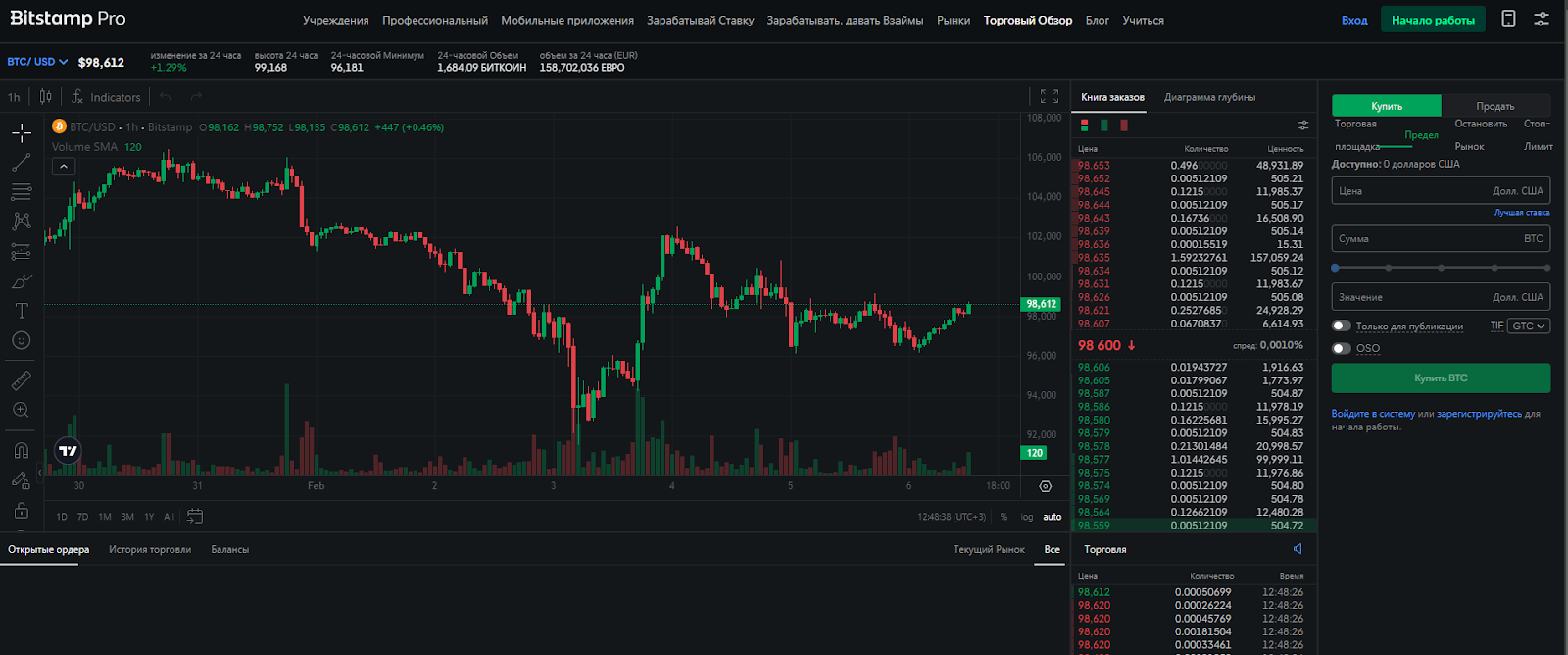Click the price input field

(x=1441, y=191)
